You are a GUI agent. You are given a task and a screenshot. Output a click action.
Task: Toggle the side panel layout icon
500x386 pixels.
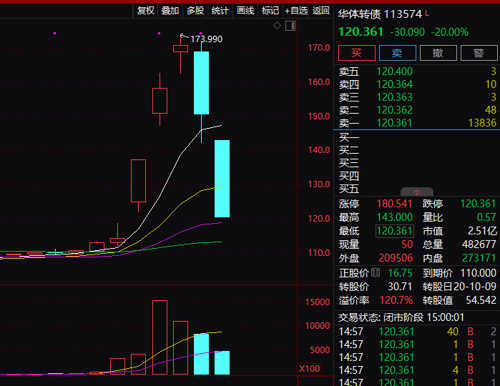[x=290, y=26]
